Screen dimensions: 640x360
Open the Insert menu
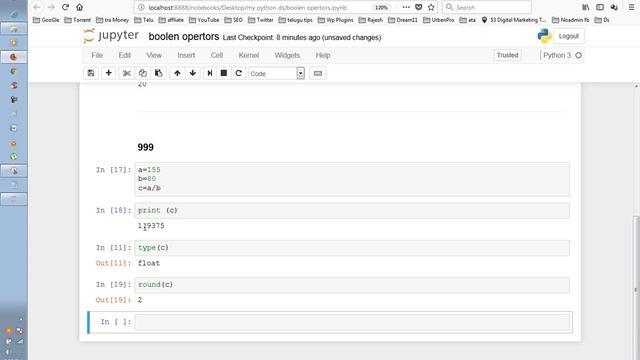186,55
